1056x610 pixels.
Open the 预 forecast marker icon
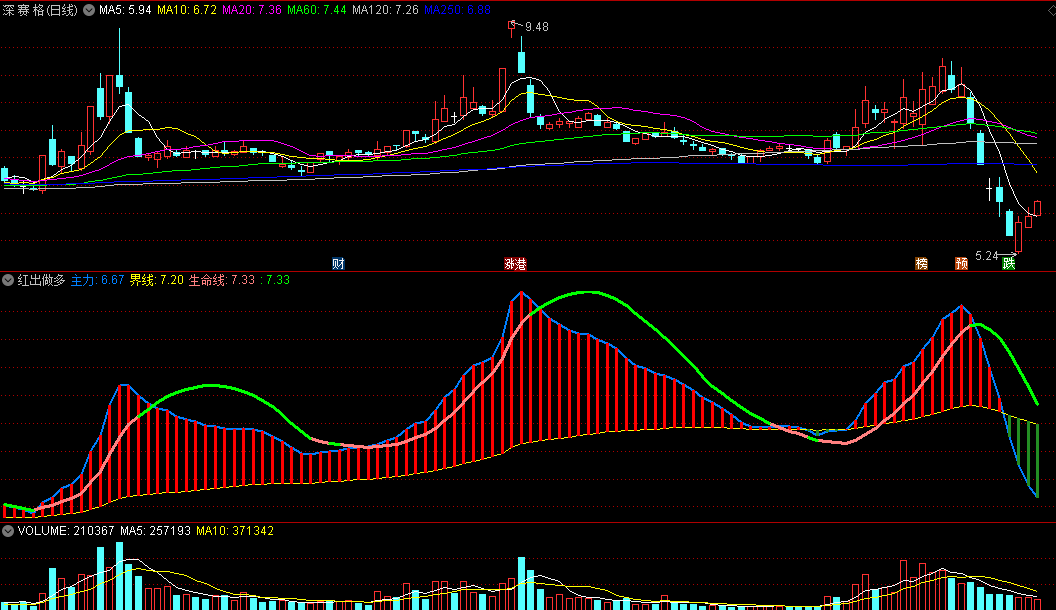tap(962, 264)
